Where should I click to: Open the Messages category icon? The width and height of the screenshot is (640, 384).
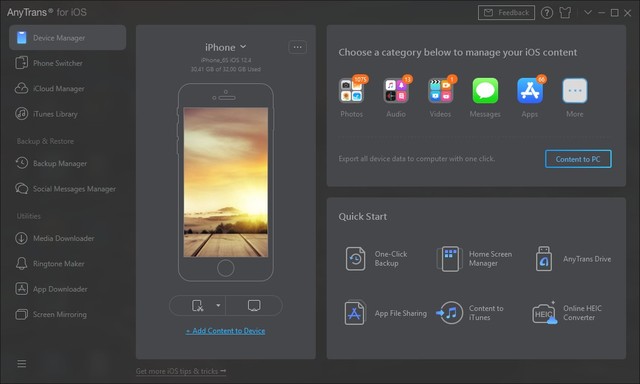click(485, 91)
